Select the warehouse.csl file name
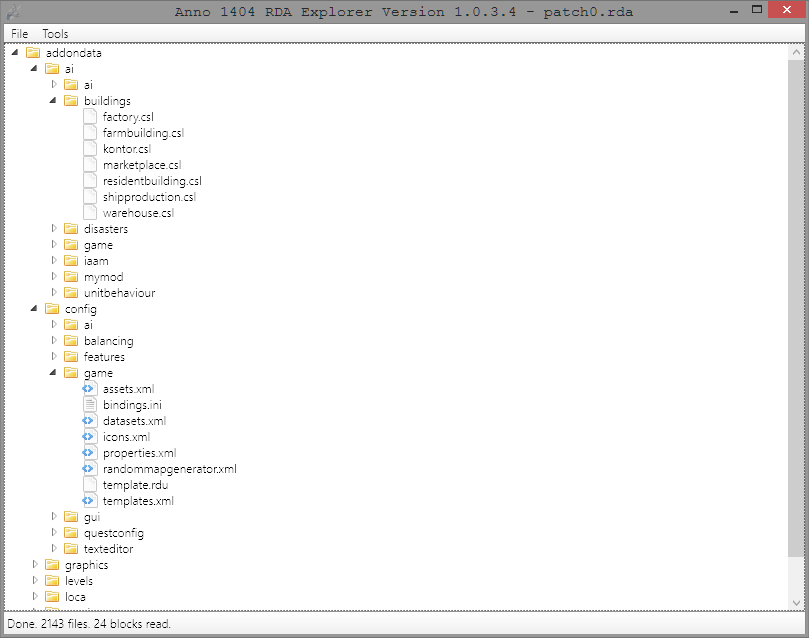809x638 pixels. [x=138, y=213]
